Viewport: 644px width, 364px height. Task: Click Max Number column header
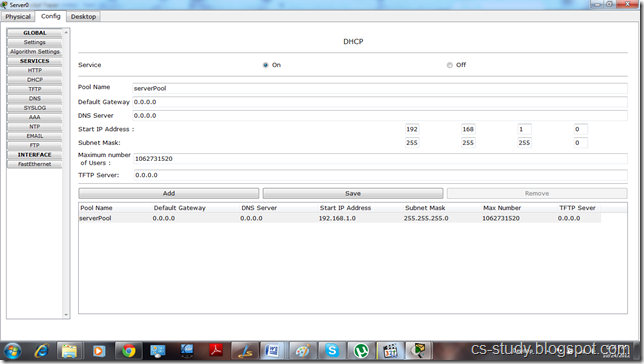coord(502,208)
